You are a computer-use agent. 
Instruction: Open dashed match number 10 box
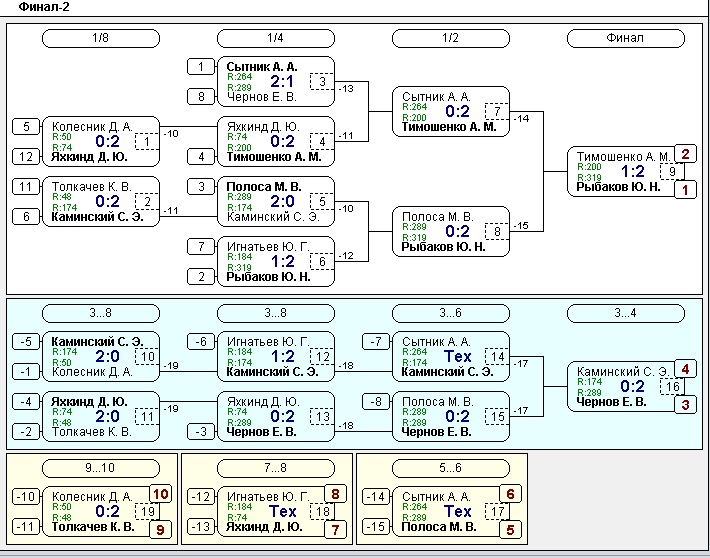tap(147, 357)
